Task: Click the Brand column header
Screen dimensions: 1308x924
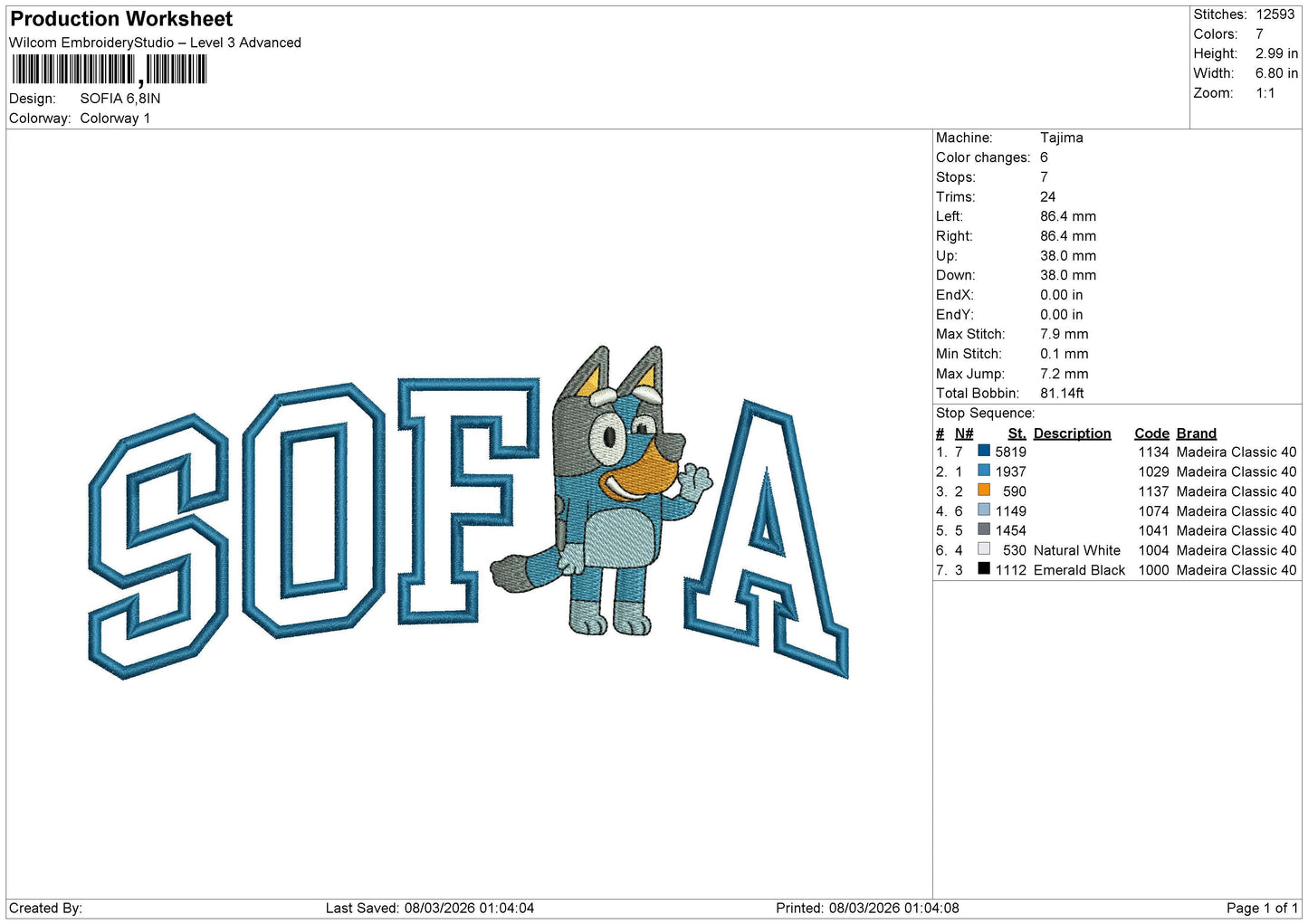Action: [1197, 433]
